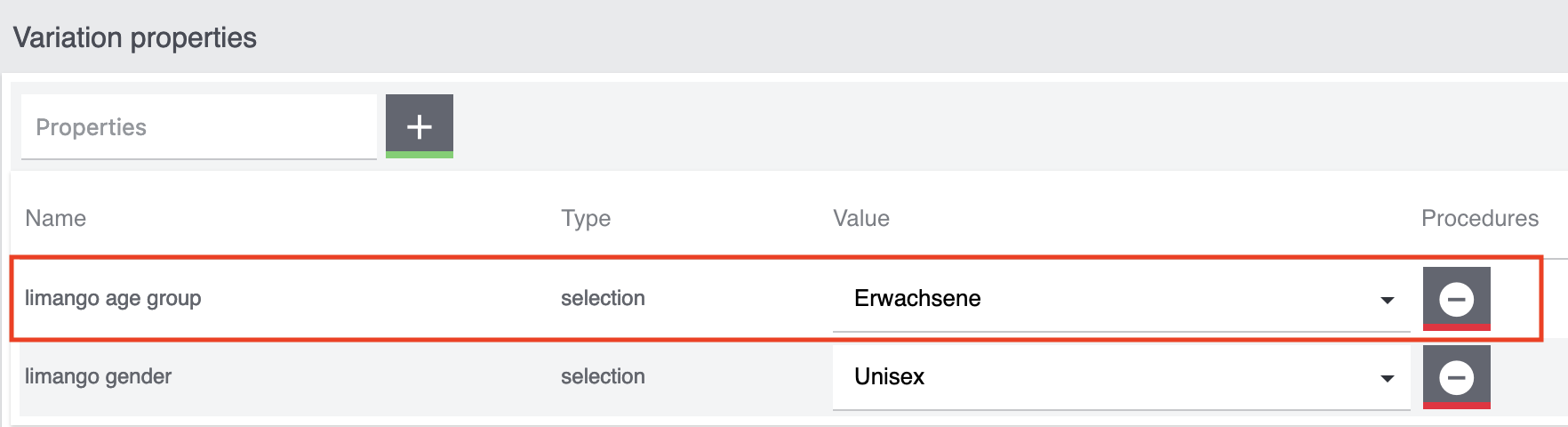Click the Name column header
Viewport: 1568px width, 427px height.
tap(56, 219)
